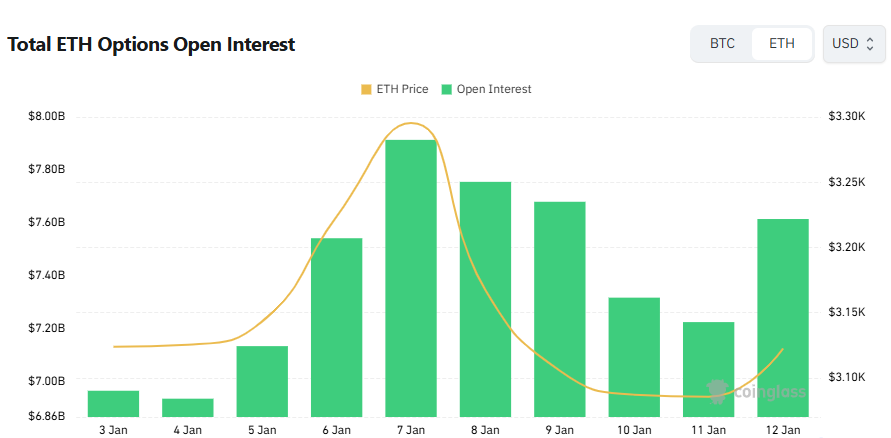The width and height of the screenshot is (891, 438).
Task: Click the 7 Jan open interest bar
Action: 411,278
